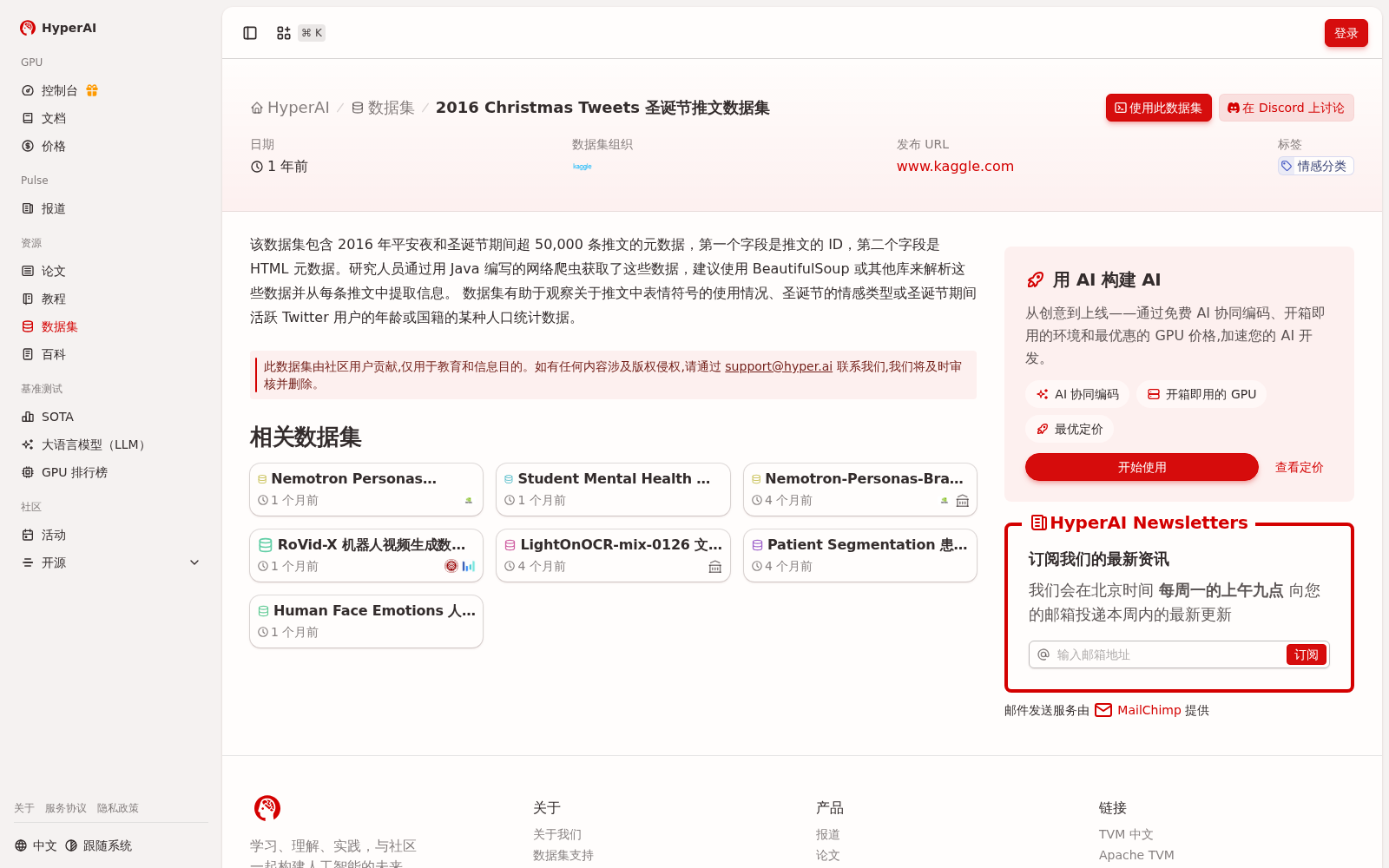Open Student Mental Health dataset card
The image size is (1389, 868).
(x=613, y=490)
